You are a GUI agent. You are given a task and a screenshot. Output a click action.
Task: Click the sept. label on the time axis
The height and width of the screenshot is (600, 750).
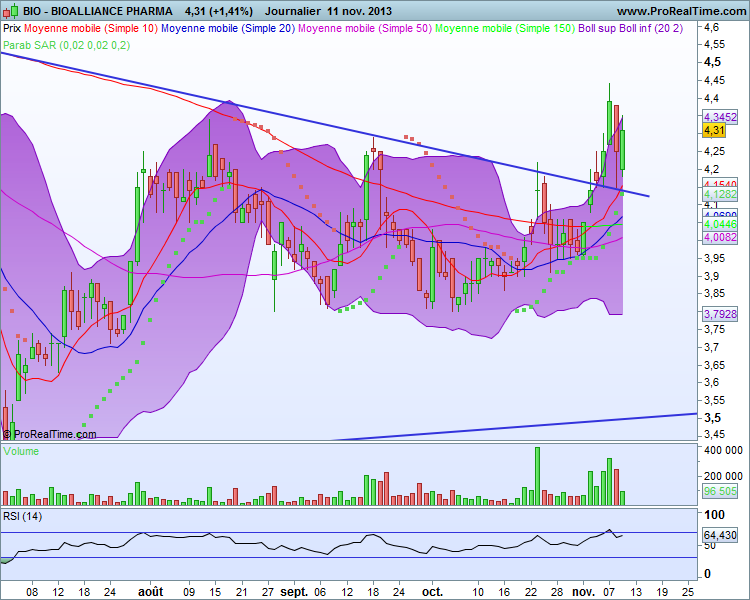point(294,592)
